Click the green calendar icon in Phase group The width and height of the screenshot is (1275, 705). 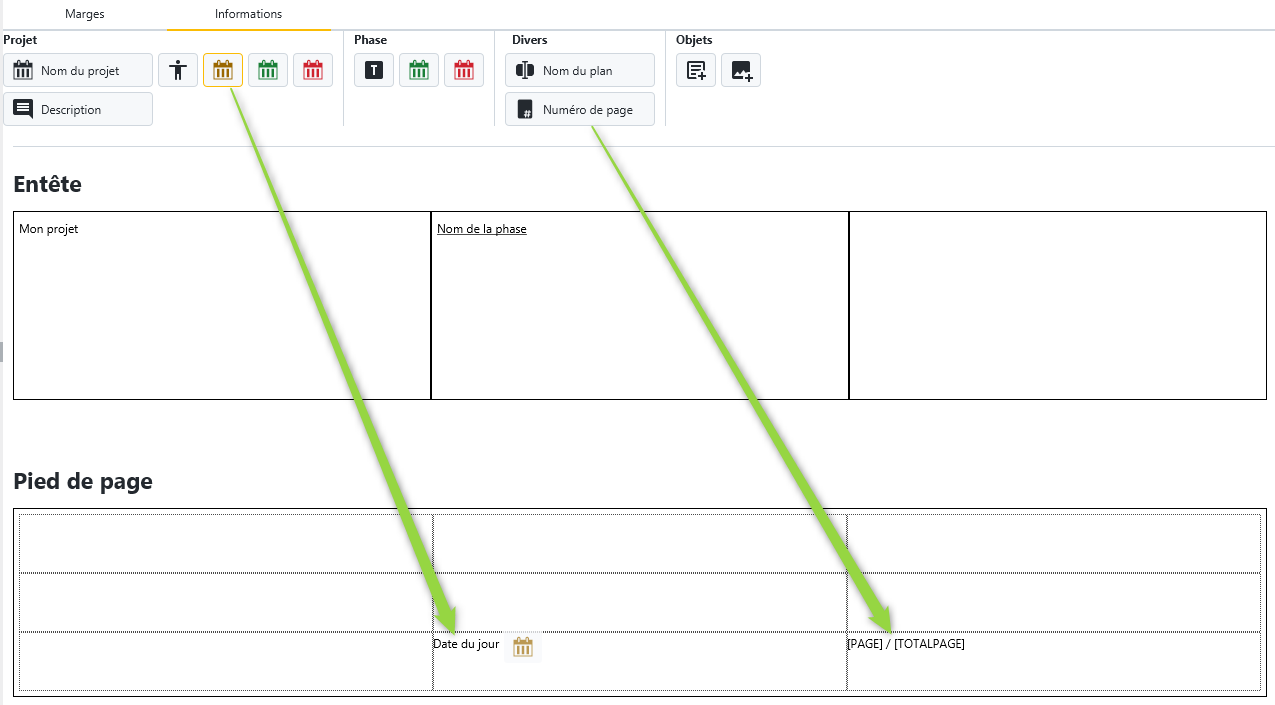coord(419,70)
